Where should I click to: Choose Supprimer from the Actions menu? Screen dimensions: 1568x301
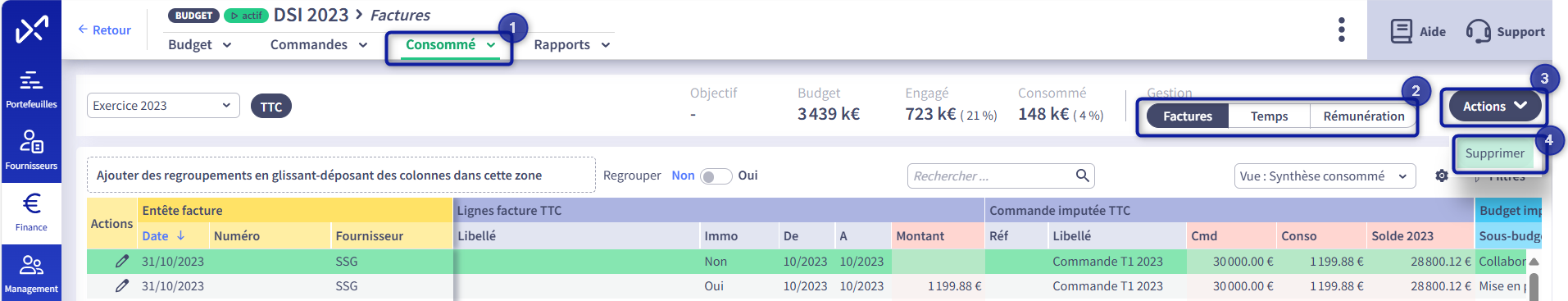coord(1494,153)
